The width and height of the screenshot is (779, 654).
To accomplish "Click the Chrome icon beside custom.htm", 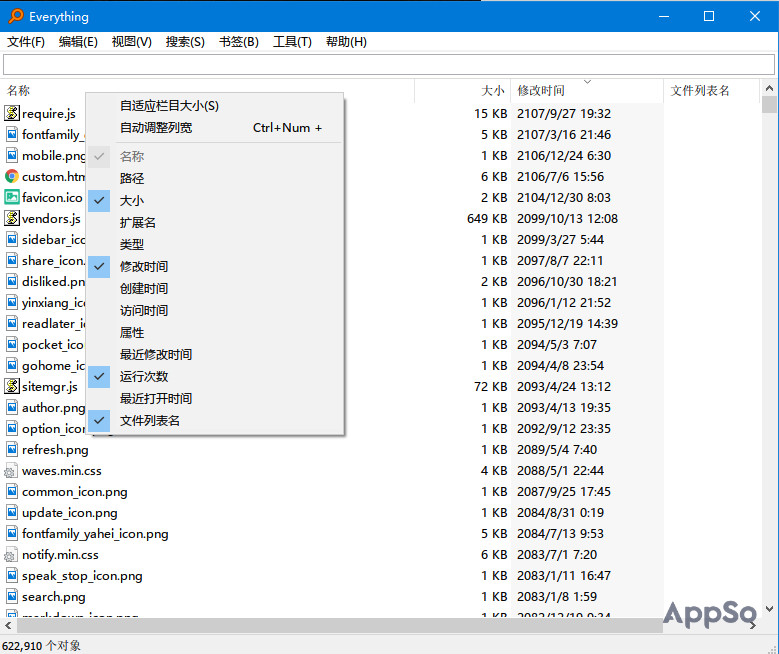I will [12, 177].
